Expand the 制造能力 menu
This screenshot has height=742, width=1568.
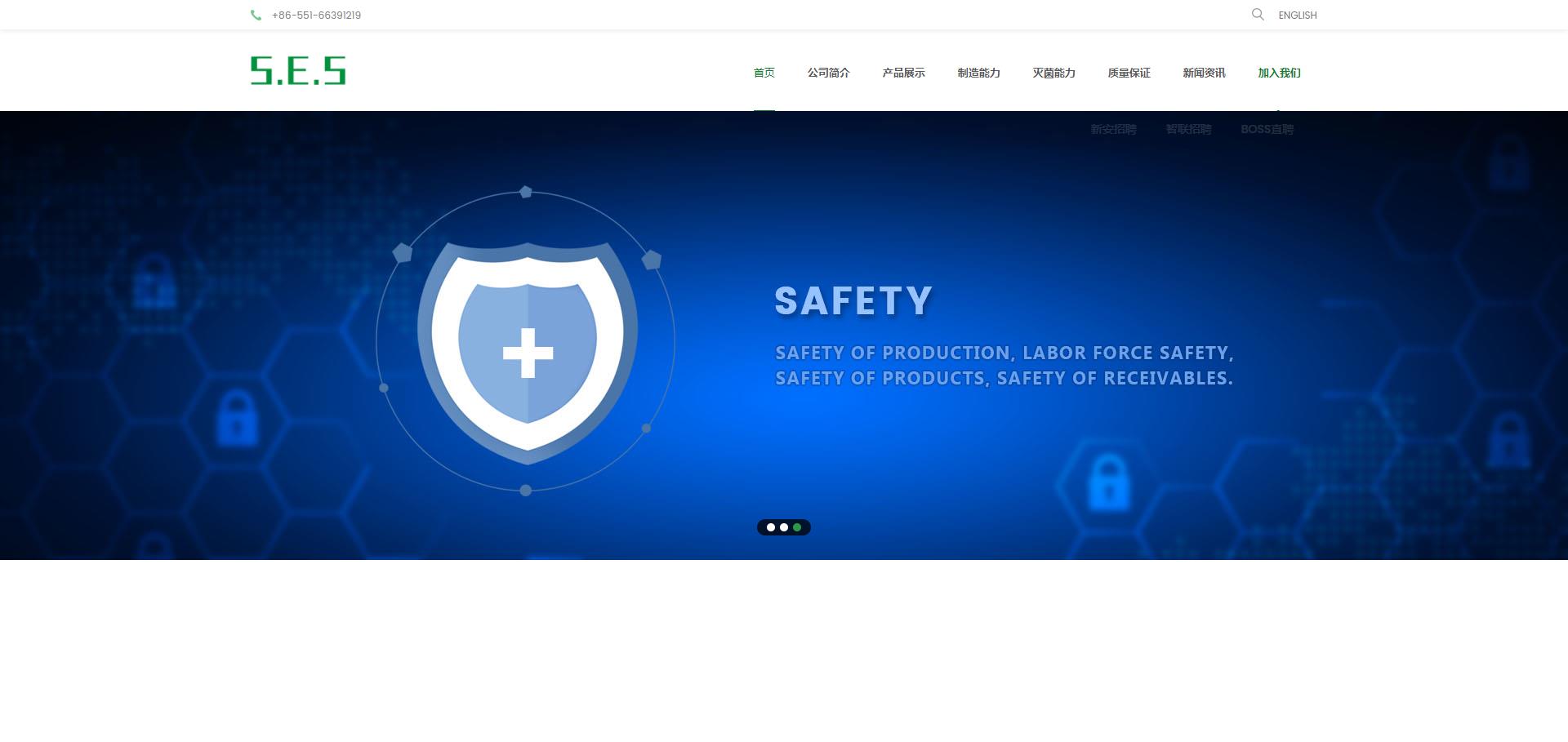coord(979,73)
